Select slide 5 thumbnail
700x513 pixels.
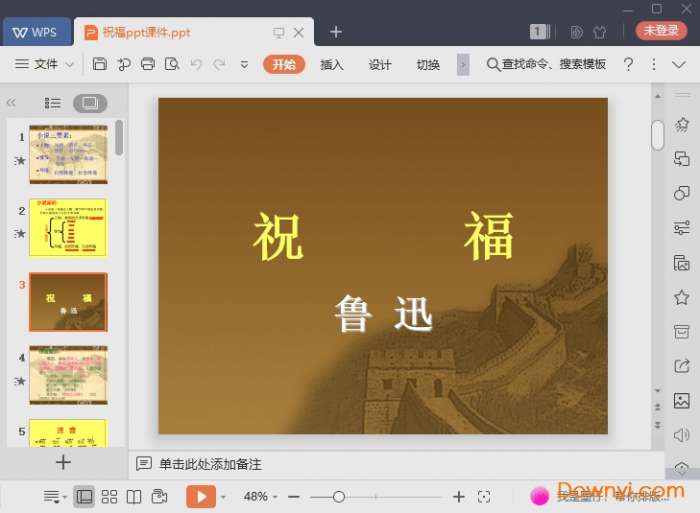point(68,433)
